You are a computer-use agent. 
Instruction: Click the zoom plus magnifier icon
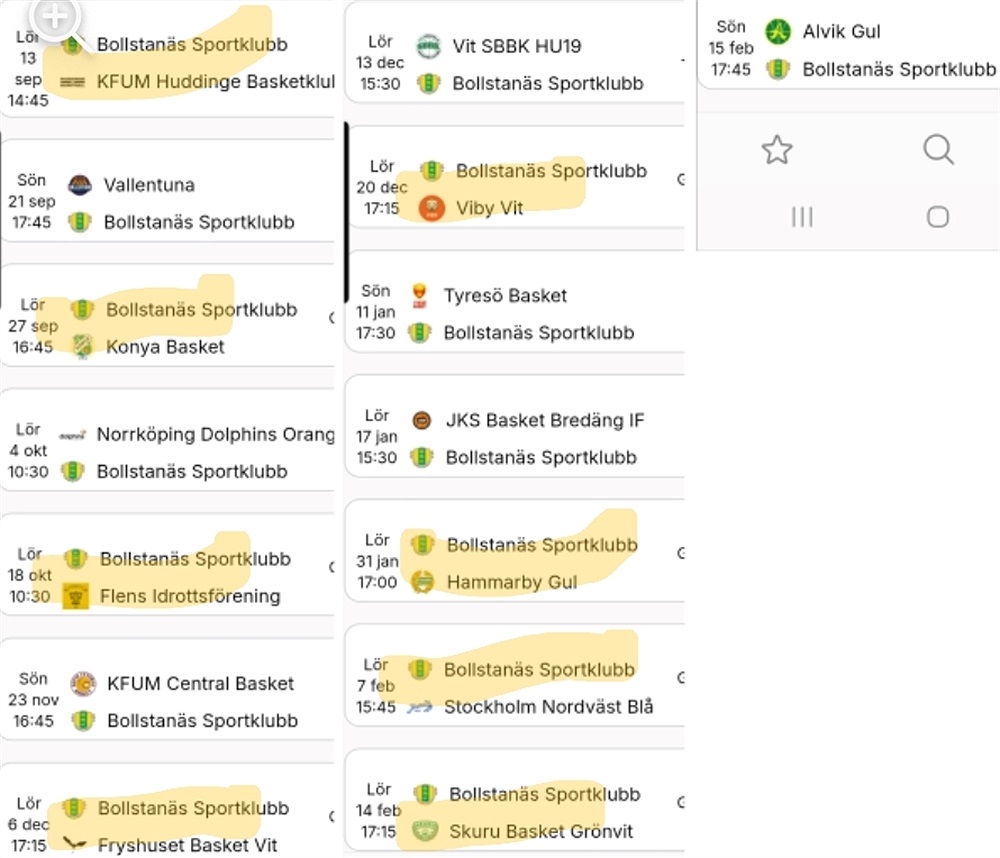click(56, 18)
